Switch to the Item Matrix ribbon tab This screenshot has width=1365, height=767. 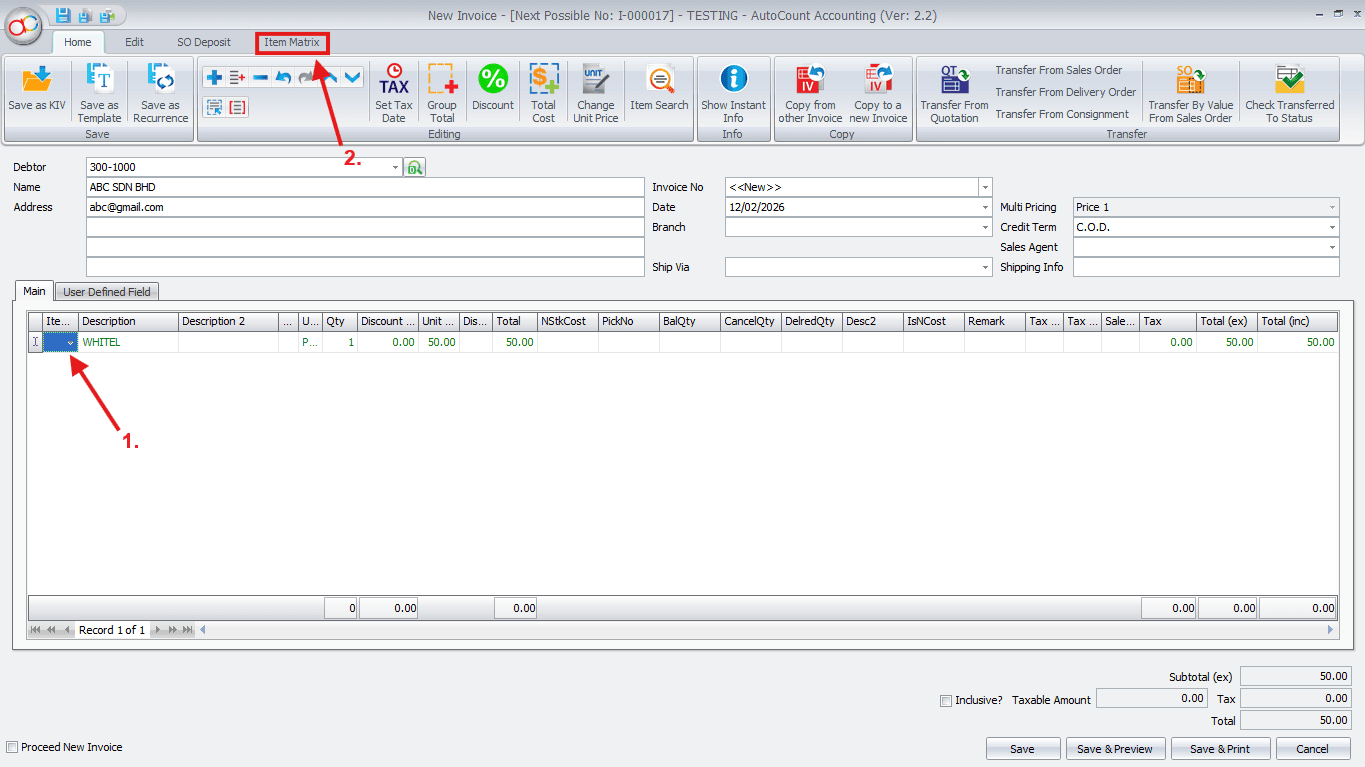click(x=292, y=42)
